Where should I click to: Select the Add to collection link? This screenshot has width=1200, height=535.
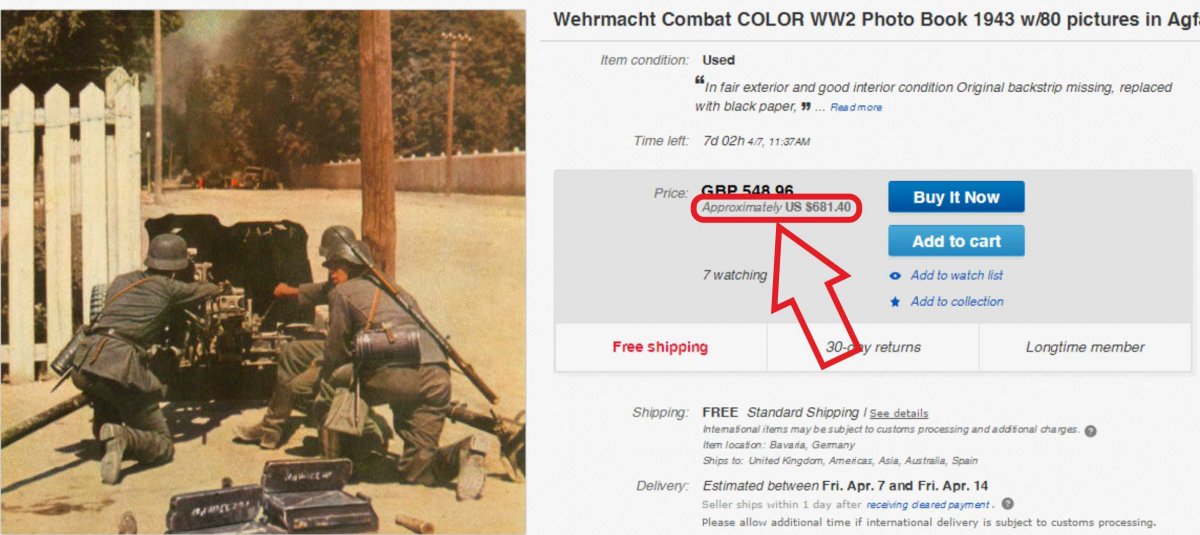pos(957,302)
